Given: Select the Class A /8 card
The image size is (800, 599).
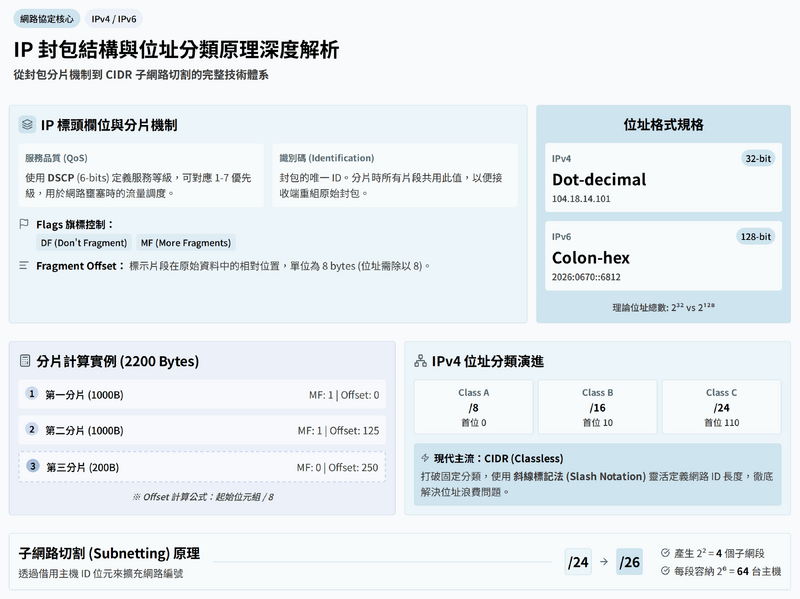Looking at the screenshot, I should coord(473,407).
